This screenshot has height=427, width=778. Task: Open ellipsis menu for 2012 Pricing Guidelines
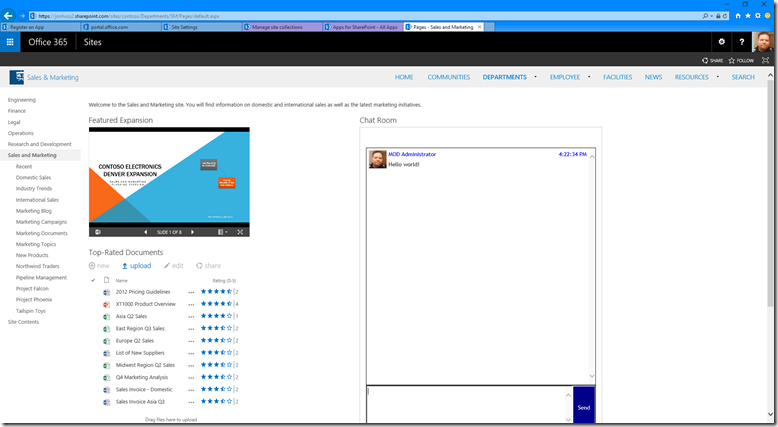pyautogui.click(x=191, y=292)
